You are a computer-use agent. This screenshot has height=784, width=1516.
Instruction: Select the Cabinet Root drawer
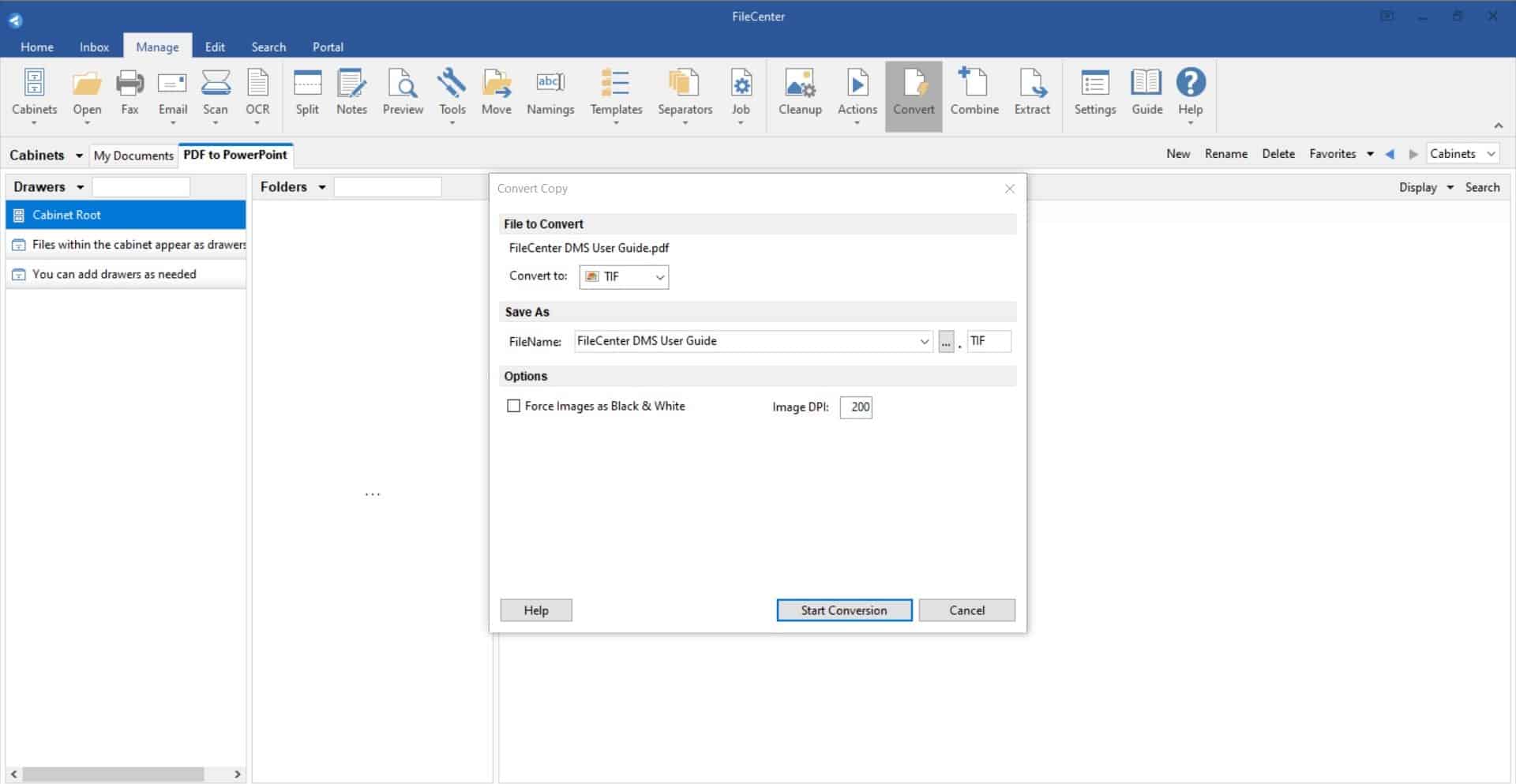[126, 215]
